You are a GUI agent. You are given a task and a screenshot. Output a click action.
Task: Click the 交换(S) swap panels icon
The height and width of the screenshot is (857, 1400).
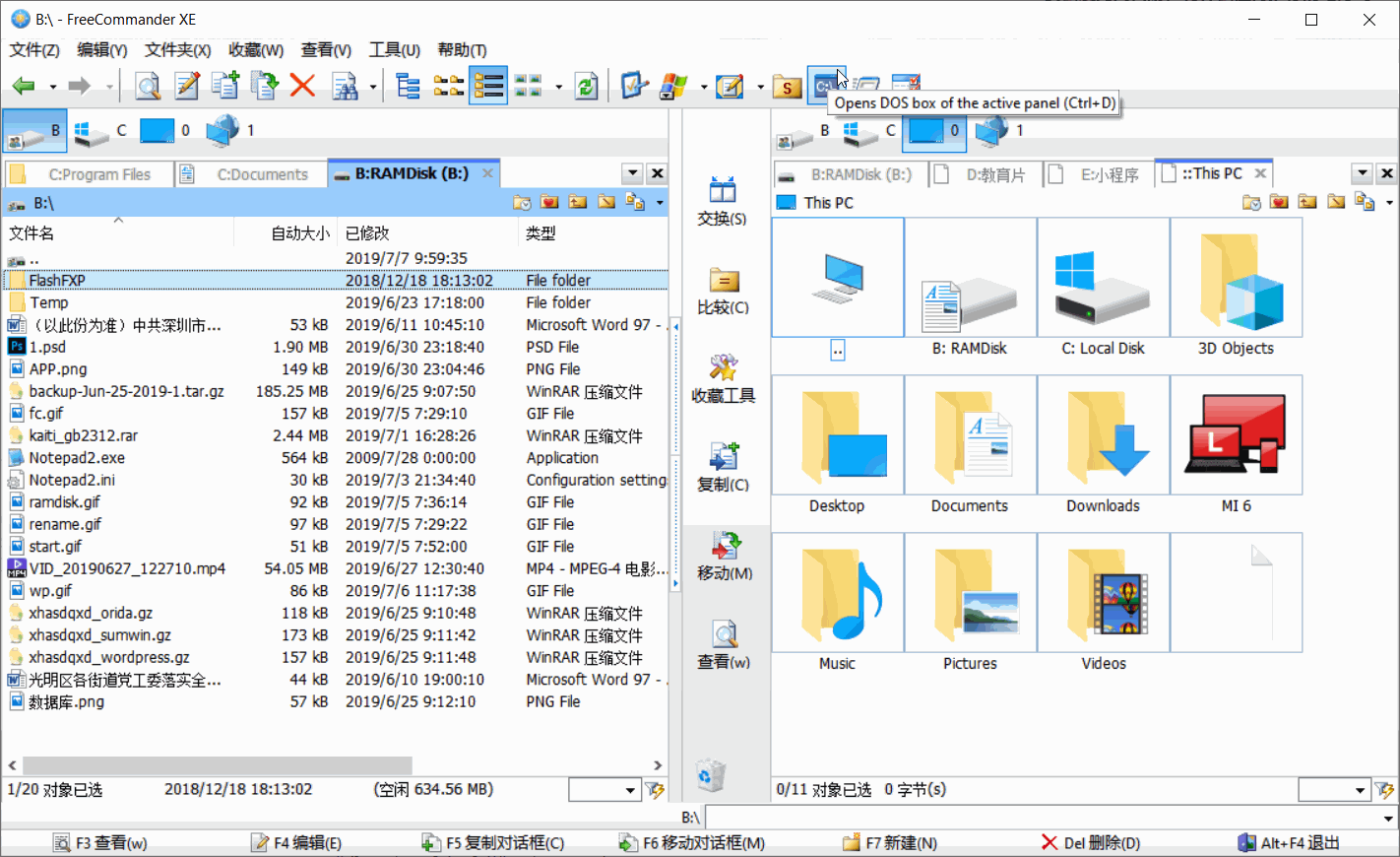[722, 201]
